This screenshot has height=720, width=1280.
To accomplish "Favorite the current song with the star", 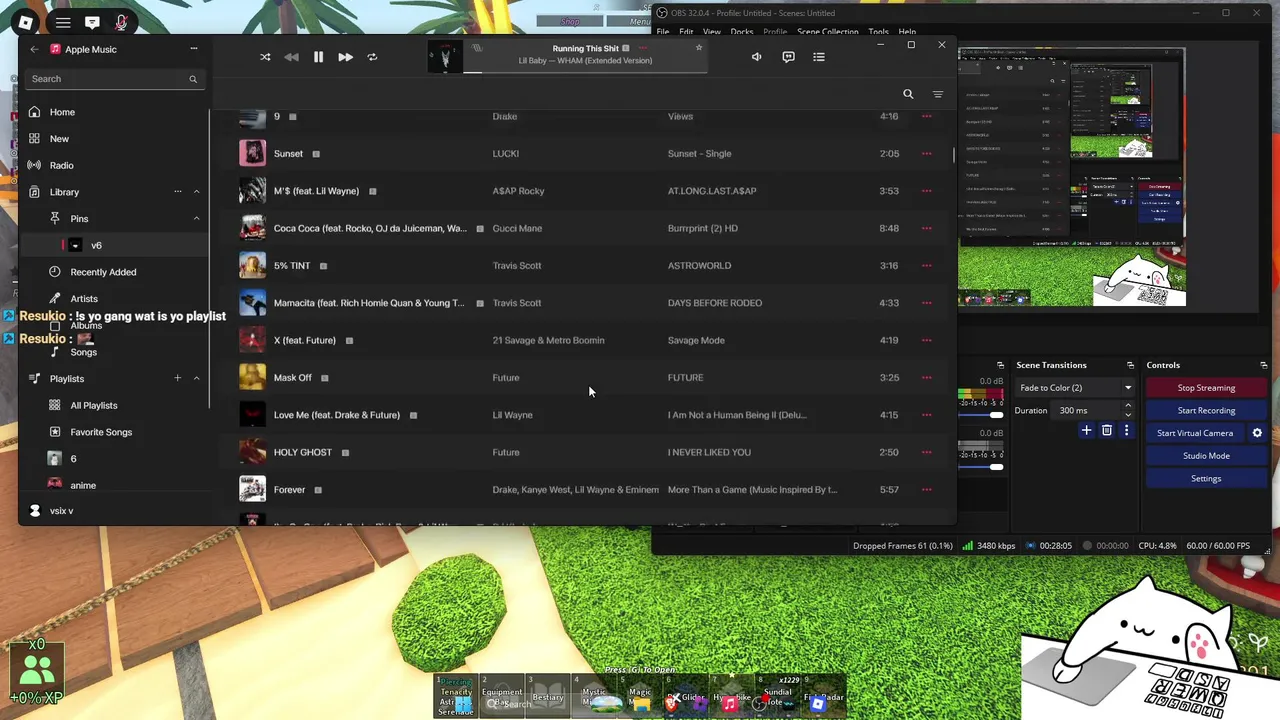I will [x=699, y=47].
